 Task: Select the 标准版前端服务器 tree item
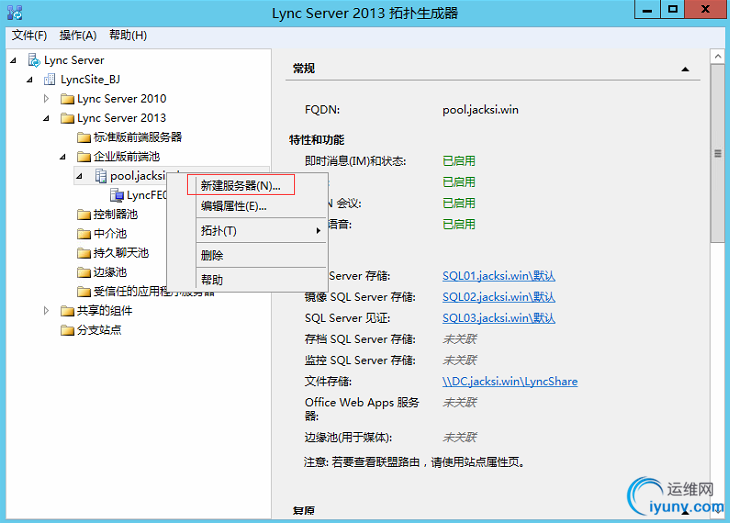(x=137, y=137)
